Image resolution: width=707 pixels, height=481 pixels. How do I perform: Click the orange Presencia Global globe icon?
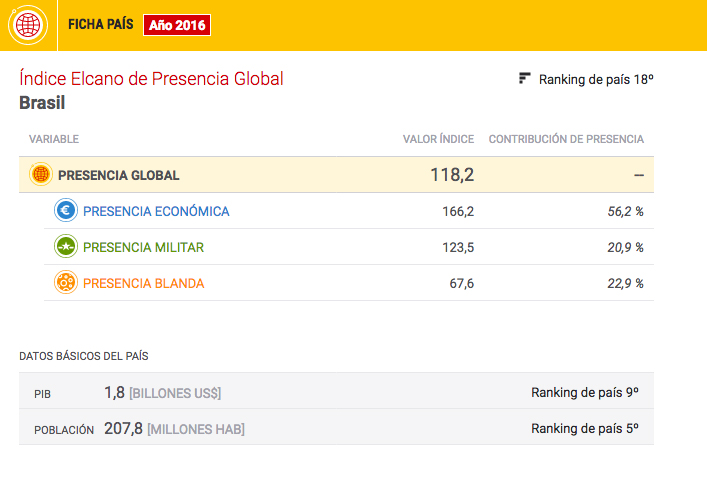pyautogui.click(x=41, y=175)
